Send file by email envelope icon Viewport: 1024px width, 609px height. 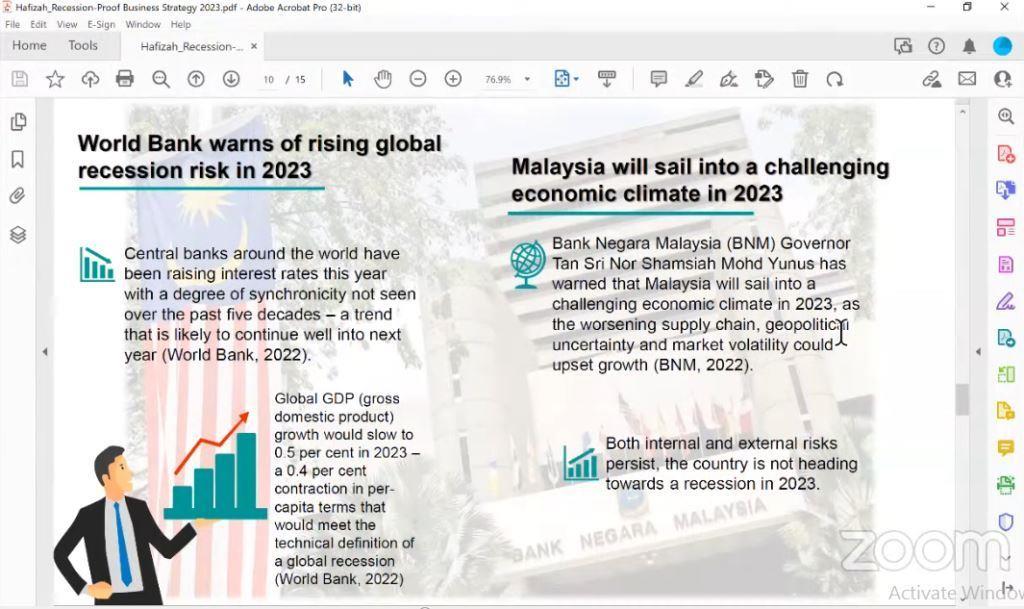tap(967, 79)
